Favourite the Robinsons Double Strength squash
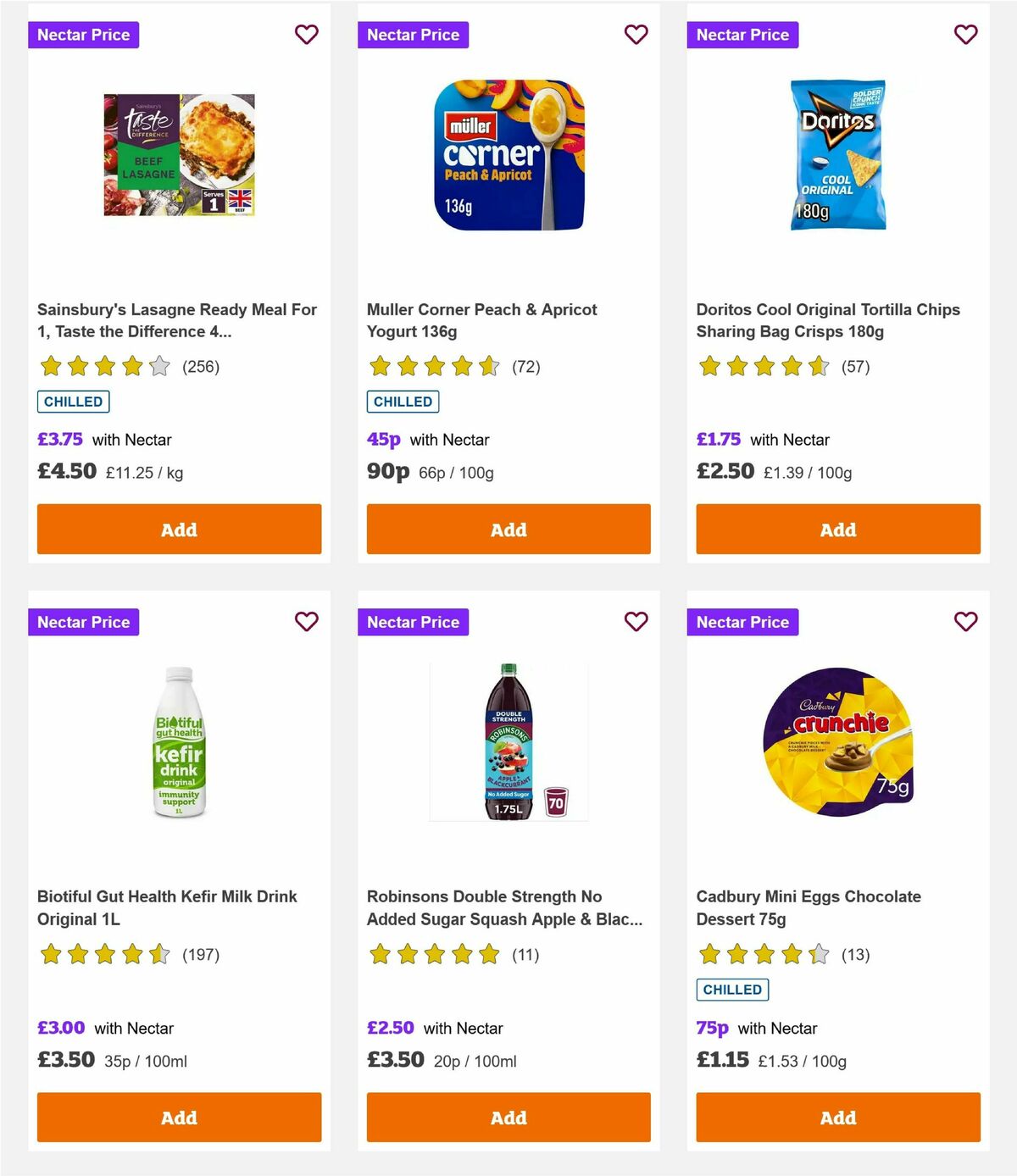Image resolution: width=1017 pixels, height=1176 pixels. tap(636, 621)
